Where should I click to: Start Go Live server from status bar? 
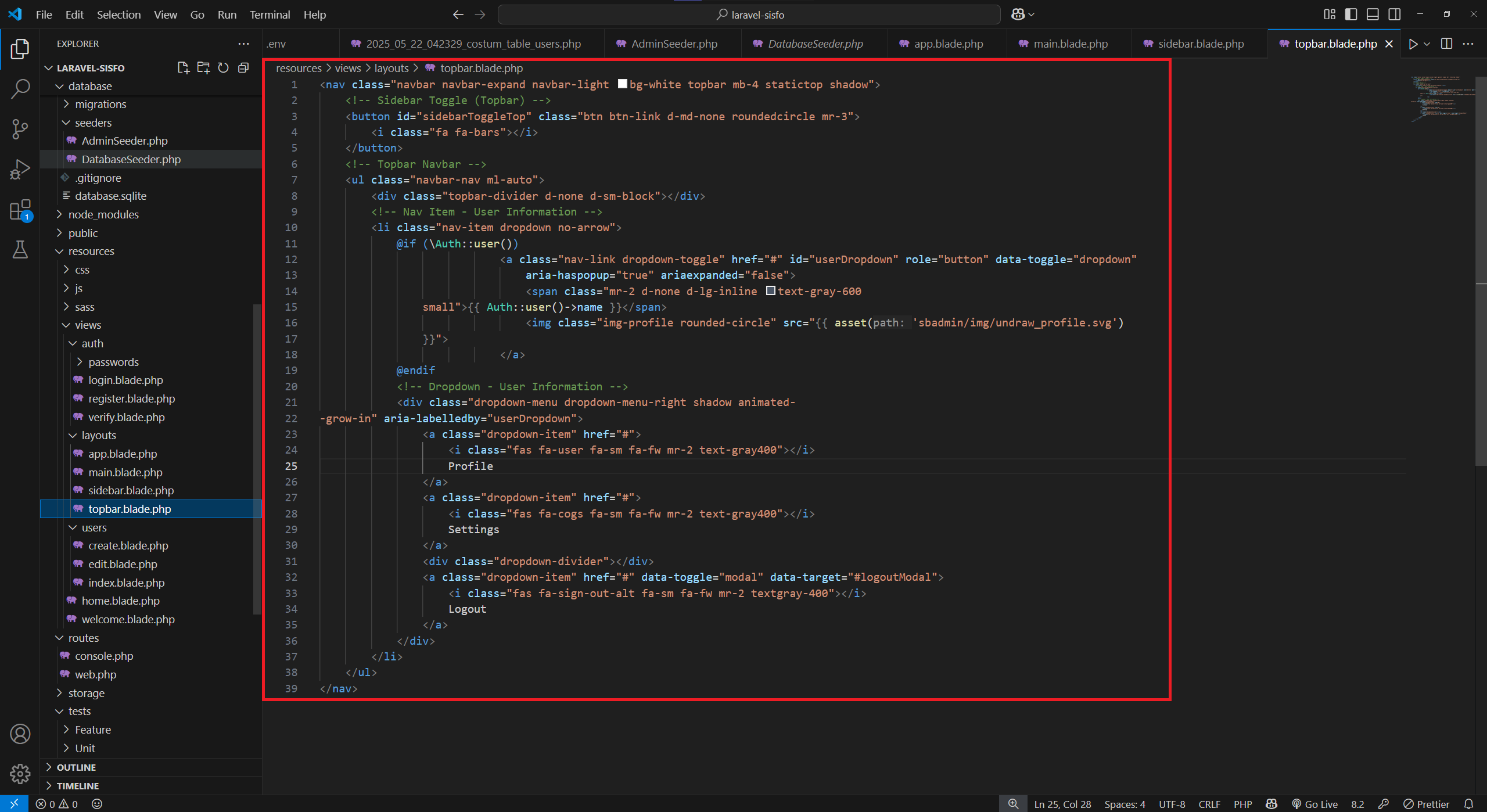click(1315, 804)
